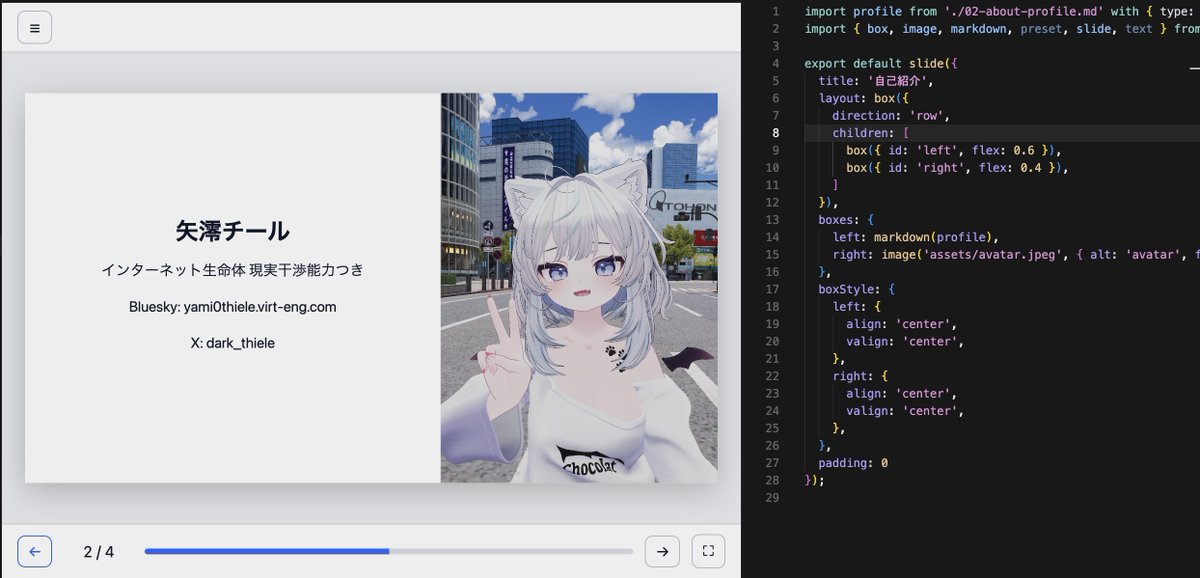Click the slide progress bar
Viewport: 1200px width, 578px height.
point(389,551)
